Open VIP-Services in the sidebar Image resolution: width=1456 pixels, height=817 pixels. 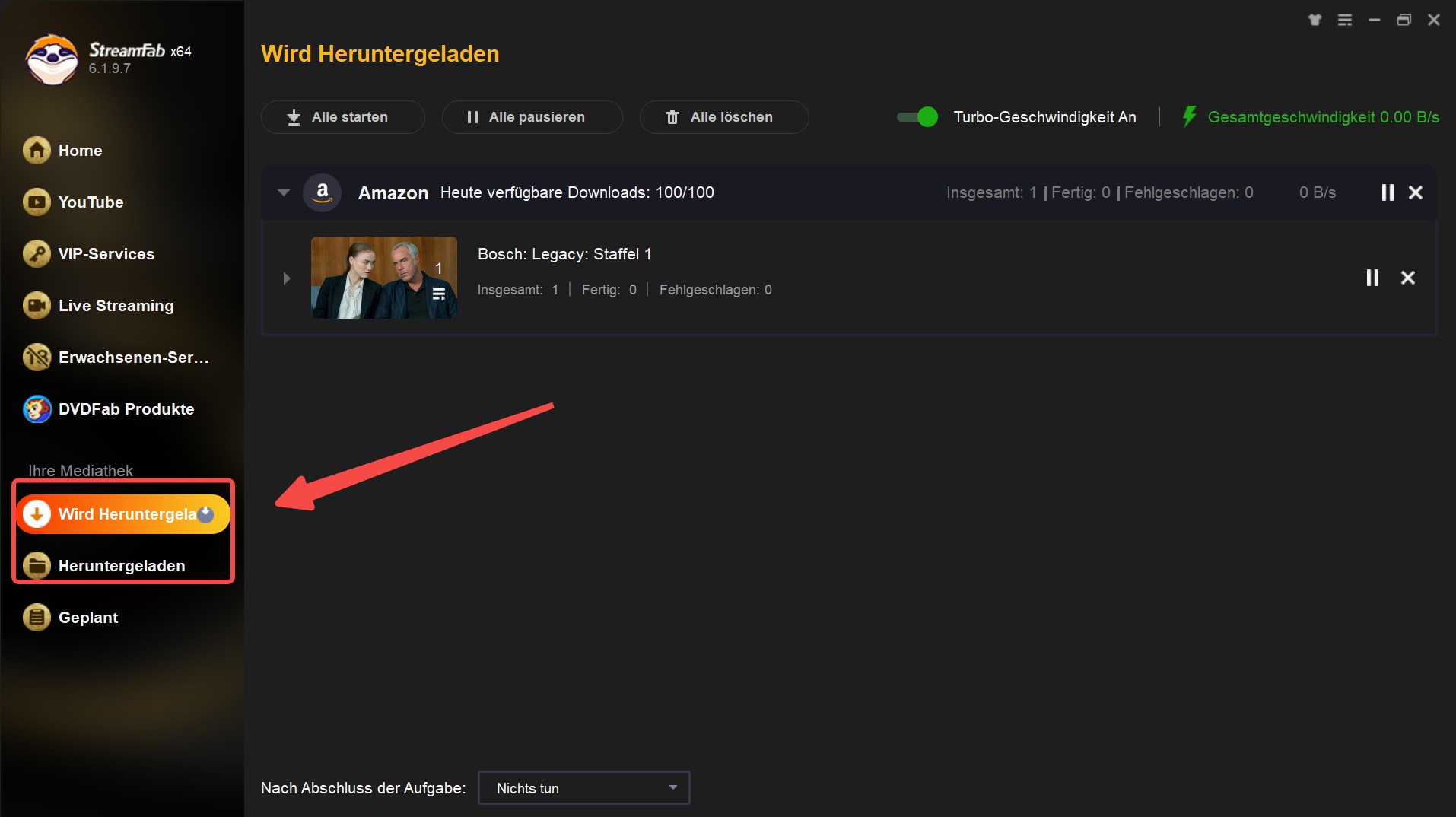[x=88, y=254]
